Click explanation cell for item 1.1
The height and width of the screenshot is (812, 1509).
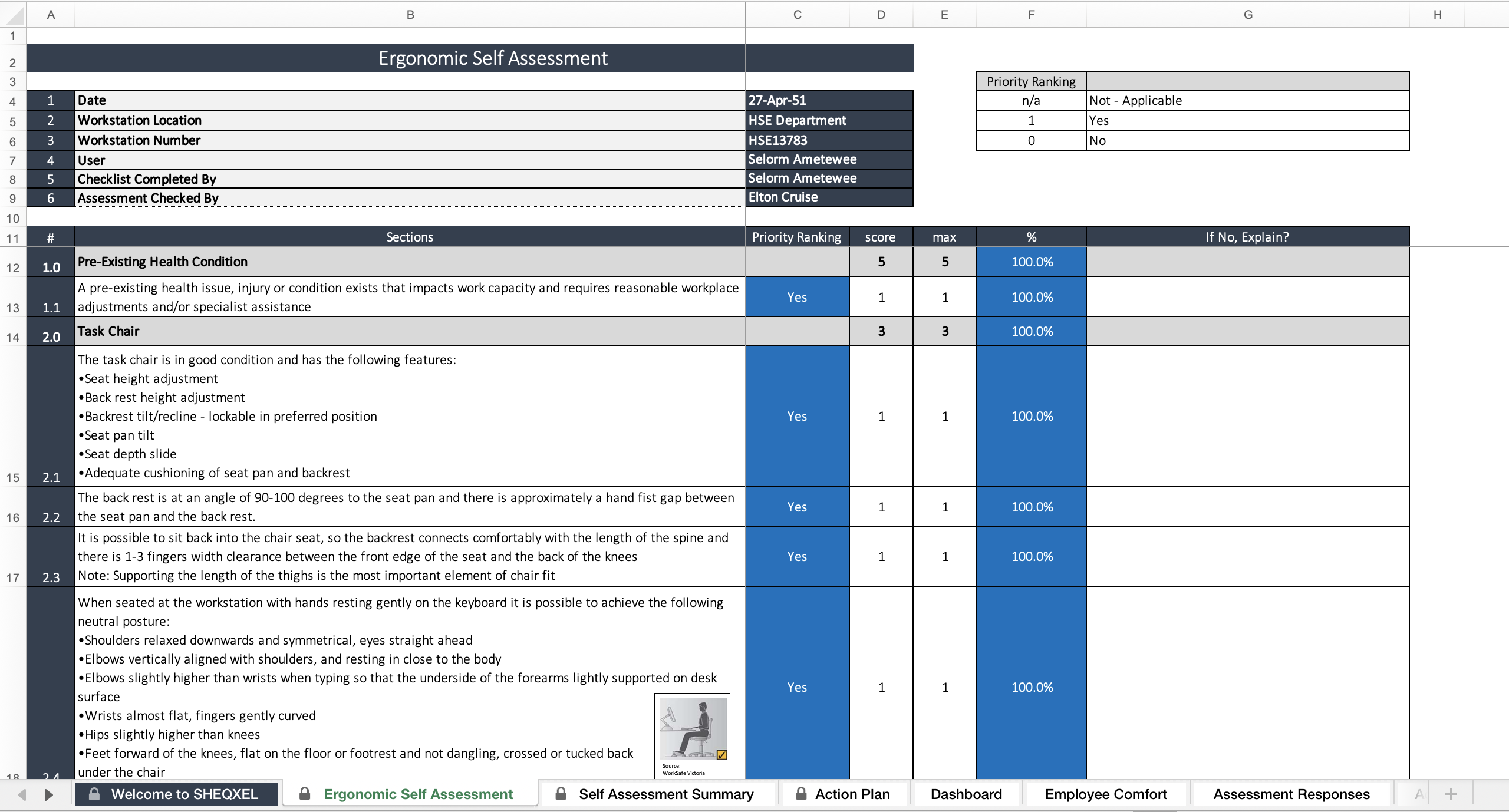click(x=1248, y=297)
